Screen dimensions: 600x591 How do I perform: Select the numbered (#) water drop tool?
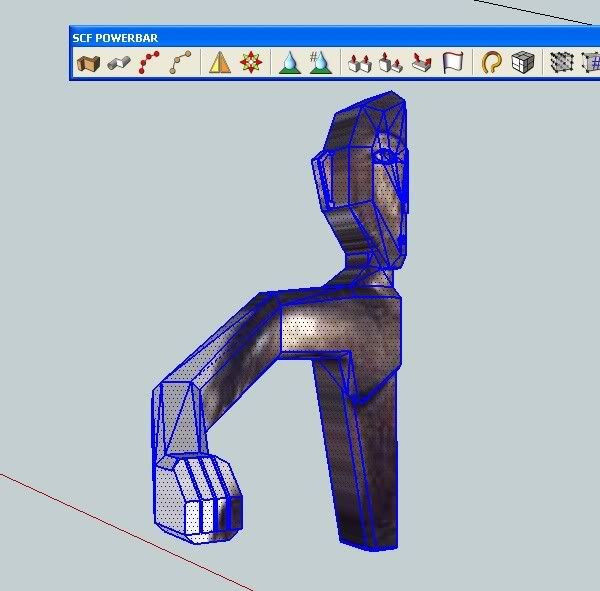tap(321, 62)
